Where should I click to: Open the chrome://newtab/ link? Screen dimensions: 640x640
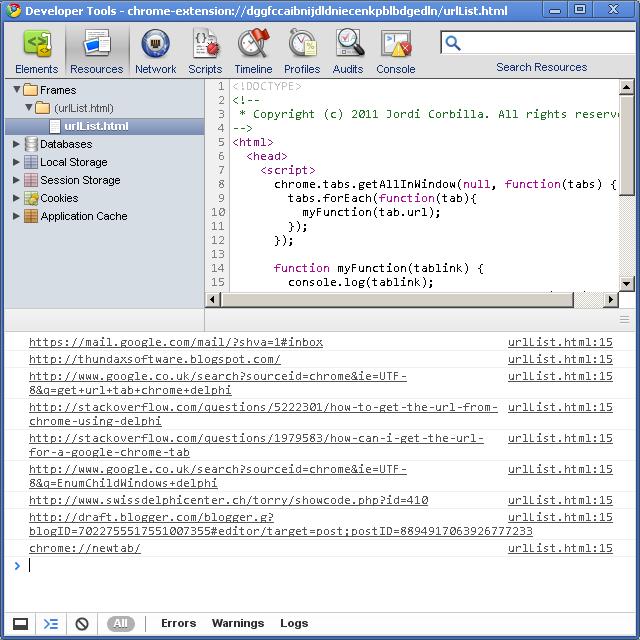click(85, 548)
